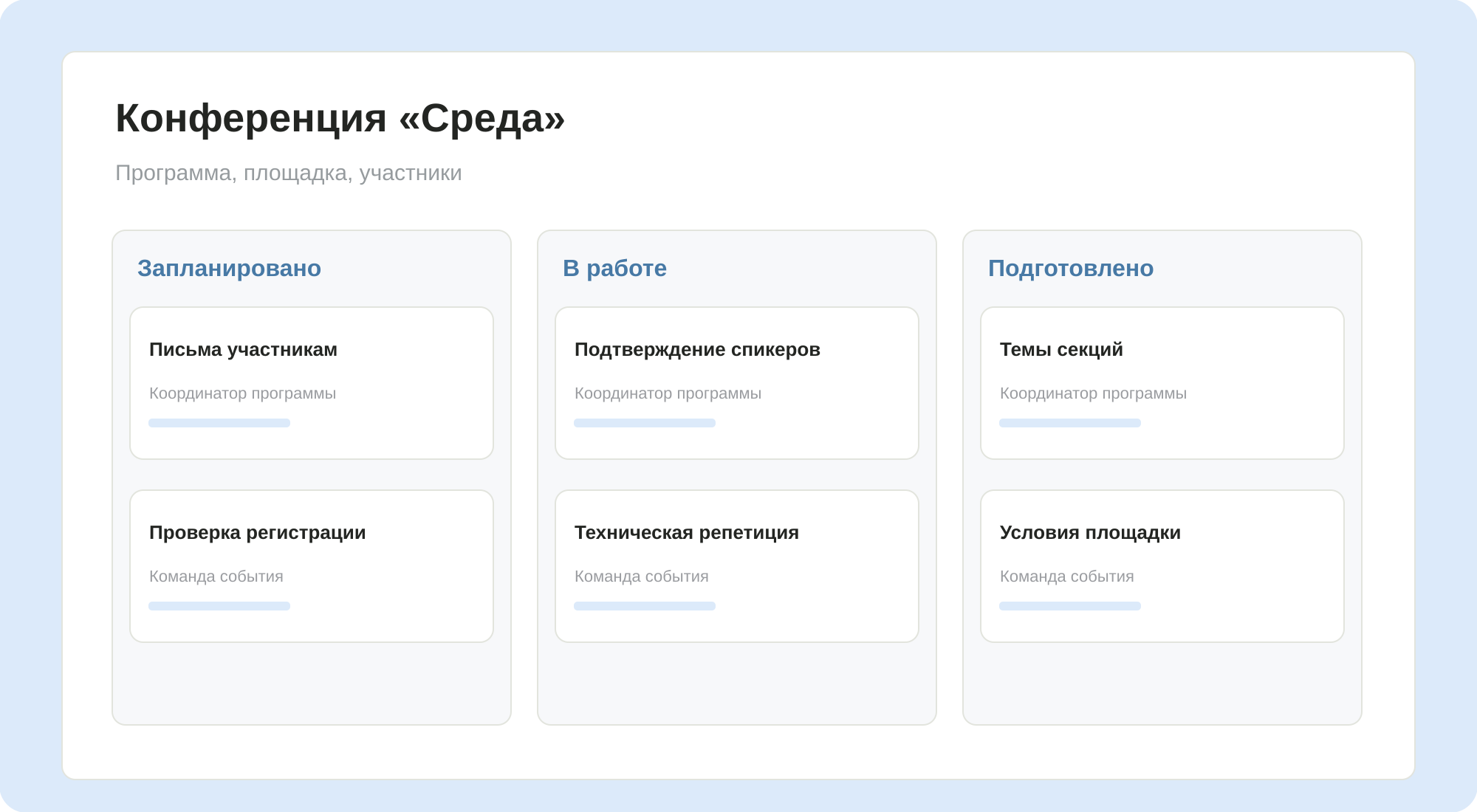Click progress bar in «Проверка регистрации» card

(219, 606)
